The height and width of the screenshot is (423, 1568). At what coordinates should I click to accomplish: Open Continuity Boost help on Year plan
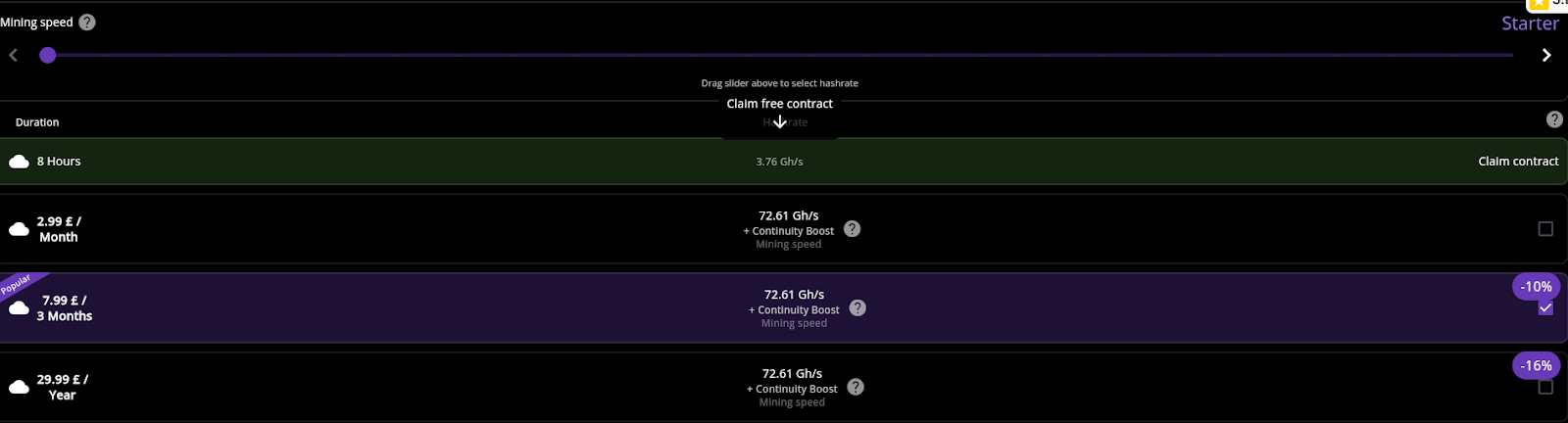(856, 387)
